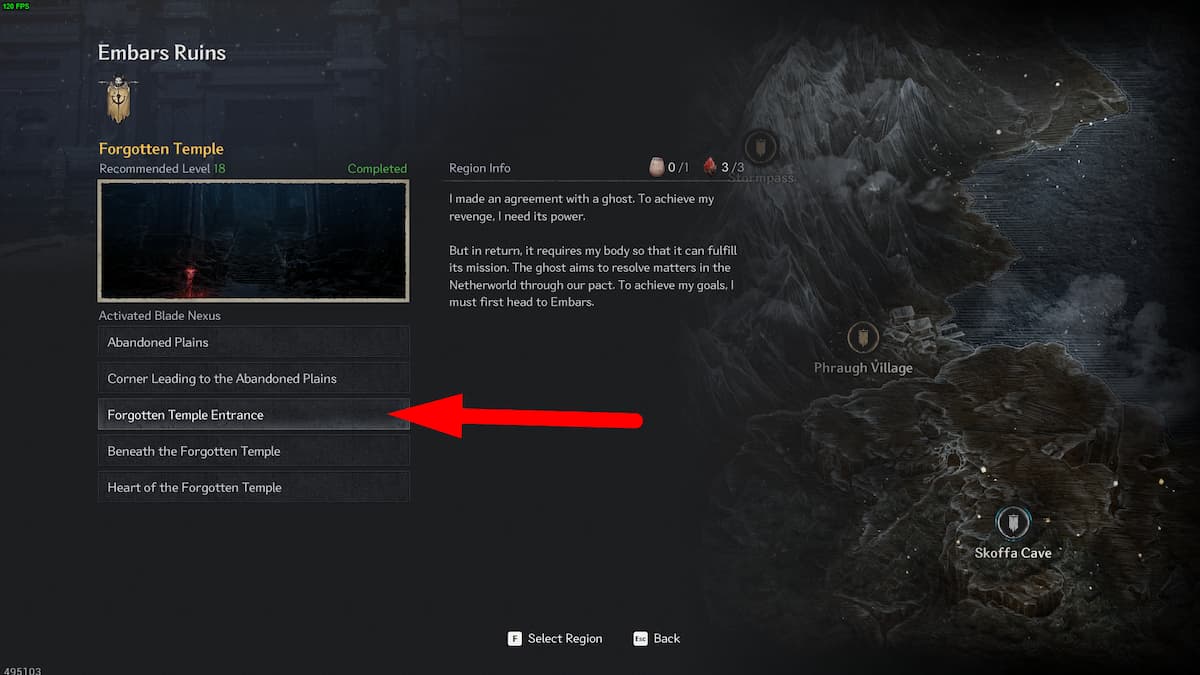Select Abandoned Plains blade nexus

tap(254, 342)
